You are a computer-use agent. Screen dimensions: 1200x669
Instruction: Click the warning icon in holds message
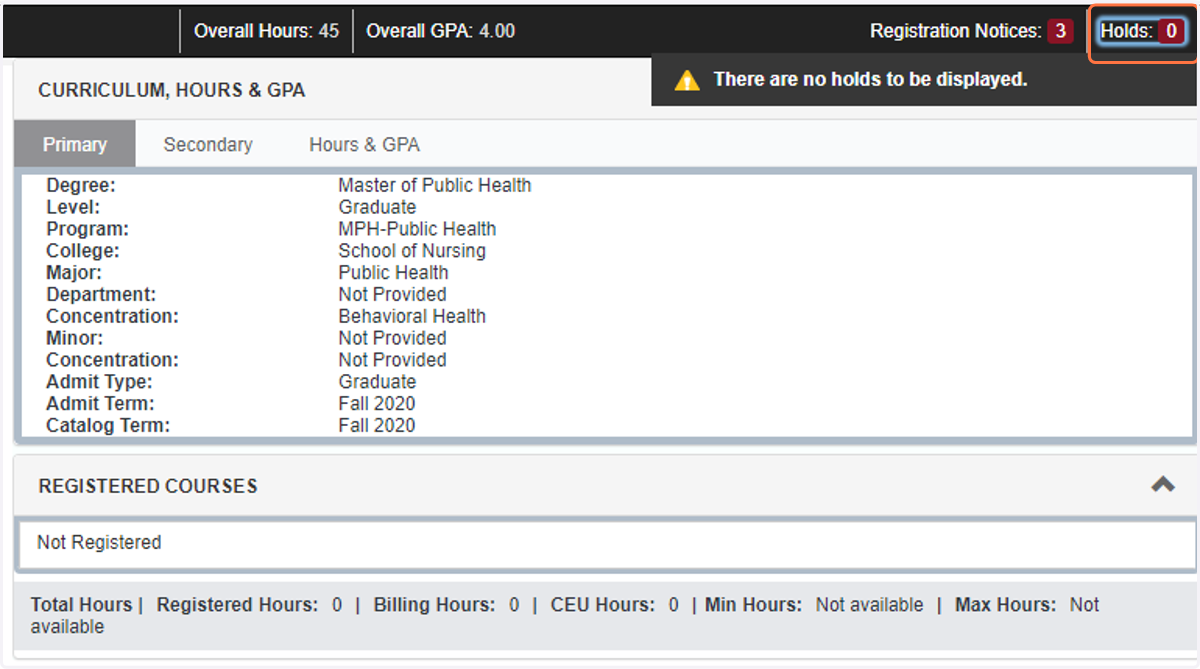[687, 80]
